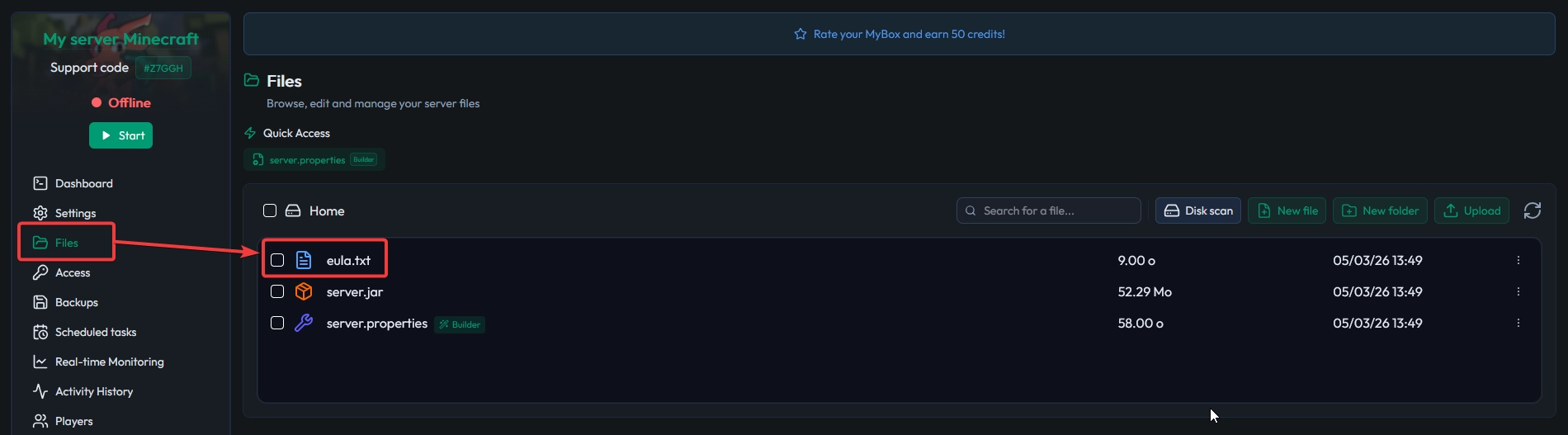Image resolution: width=1568 pixels, height=435 pixels.
Task: Click the eula.txt document icon
Action: tap(304, 260)
